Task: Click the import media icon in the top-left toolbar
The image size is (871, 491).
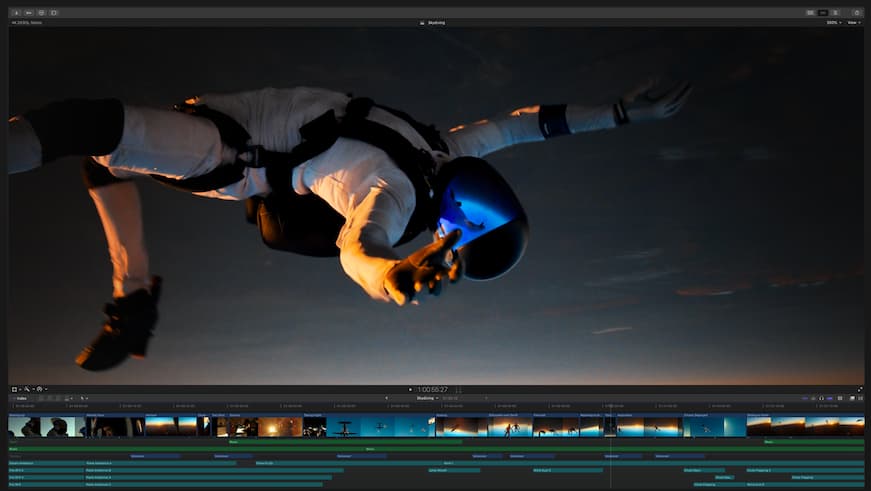Action: (16, 12)
